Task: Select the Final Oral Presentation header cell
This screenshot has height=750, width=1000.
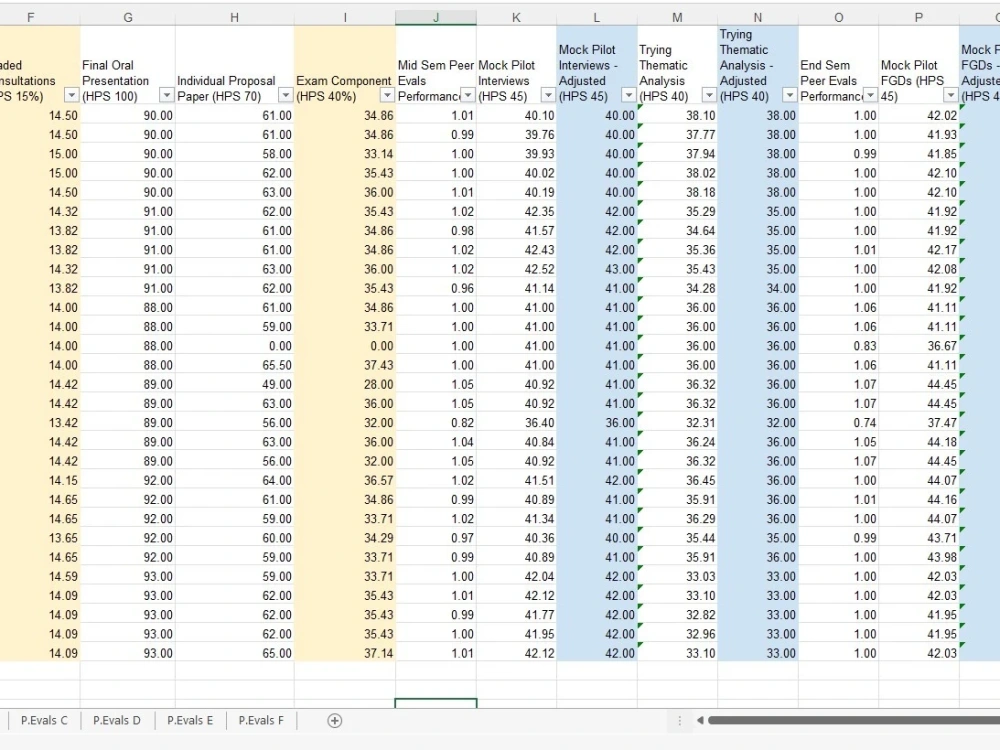Action: [x=128, y=66]
